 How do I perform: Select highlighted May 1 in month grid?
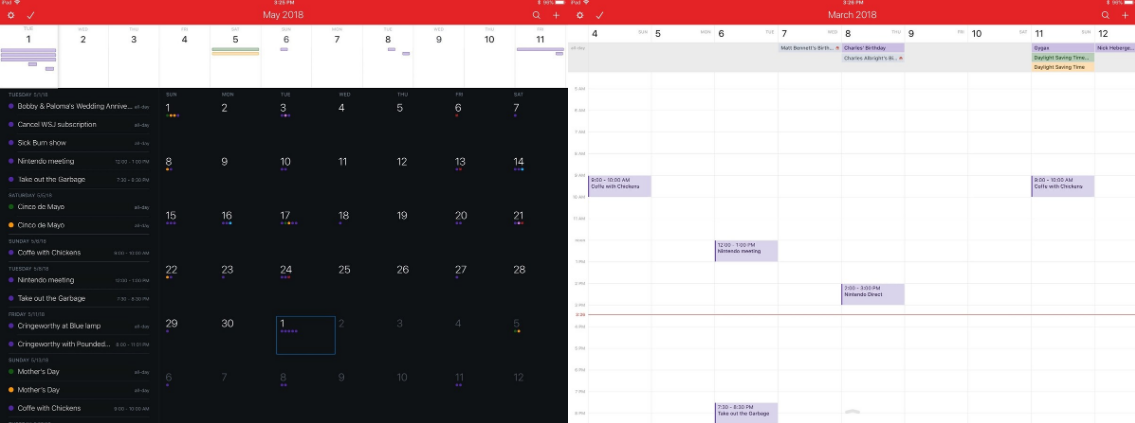click(305, 335)
